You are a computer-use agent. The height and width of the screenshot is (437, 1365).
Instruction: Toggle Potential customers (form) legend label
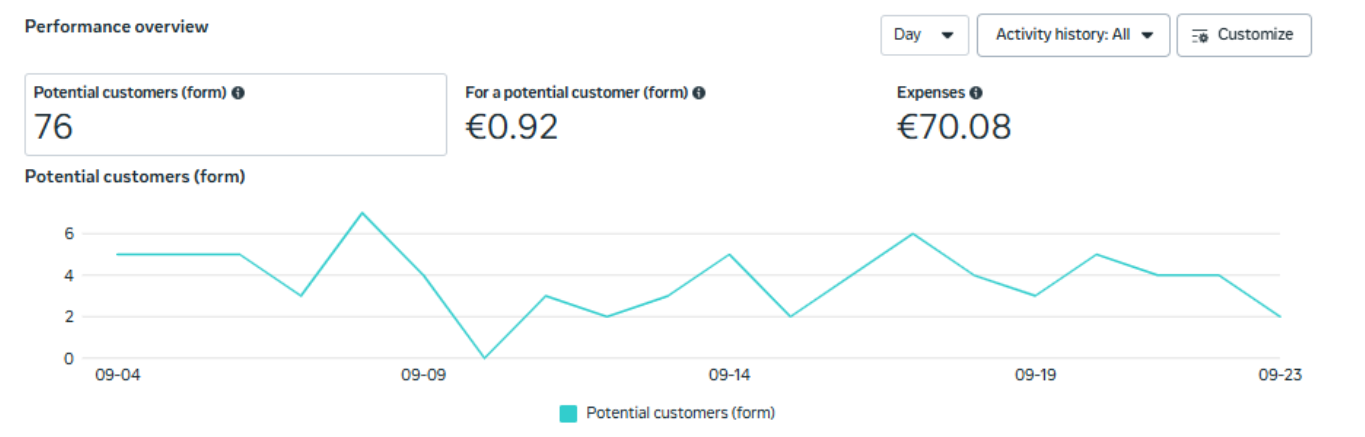680,413
